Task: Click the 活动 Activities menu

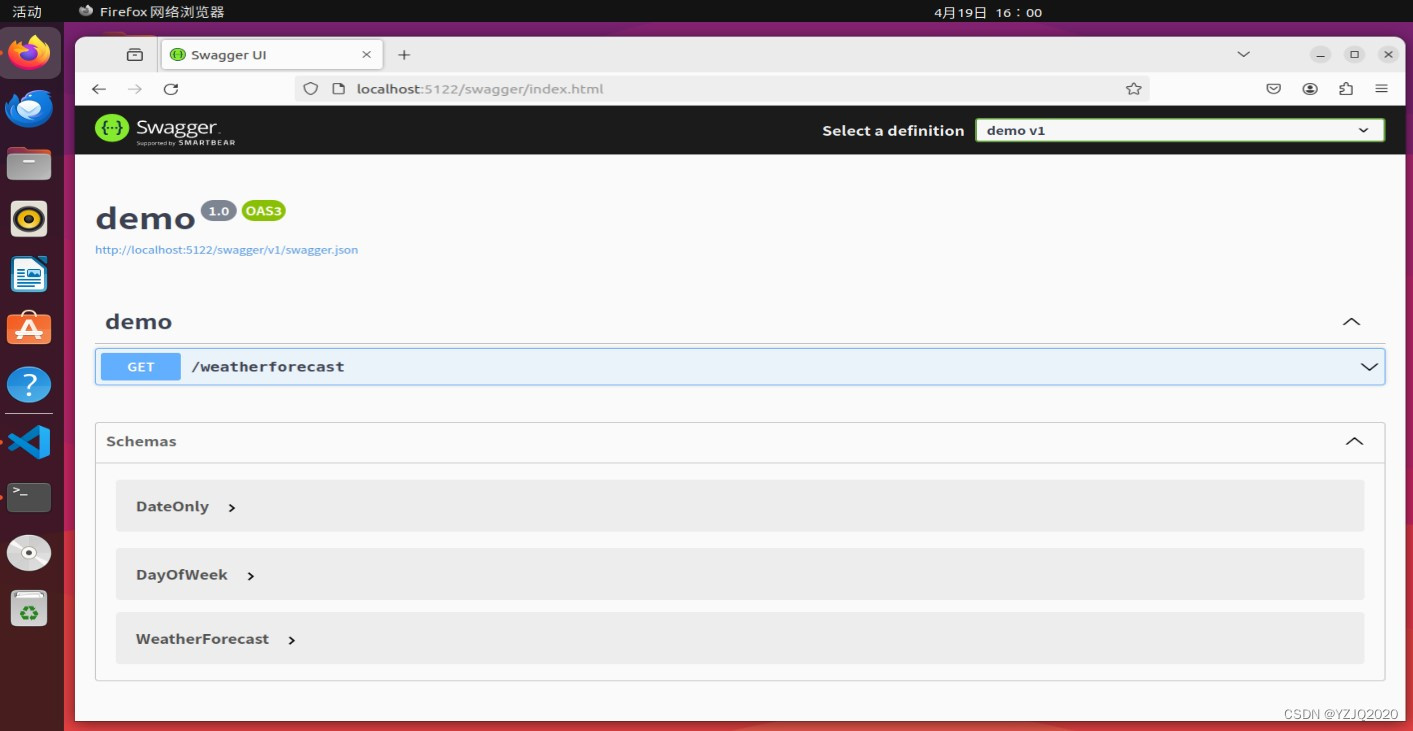Action: pyautogui.click(x=27, y=12)
